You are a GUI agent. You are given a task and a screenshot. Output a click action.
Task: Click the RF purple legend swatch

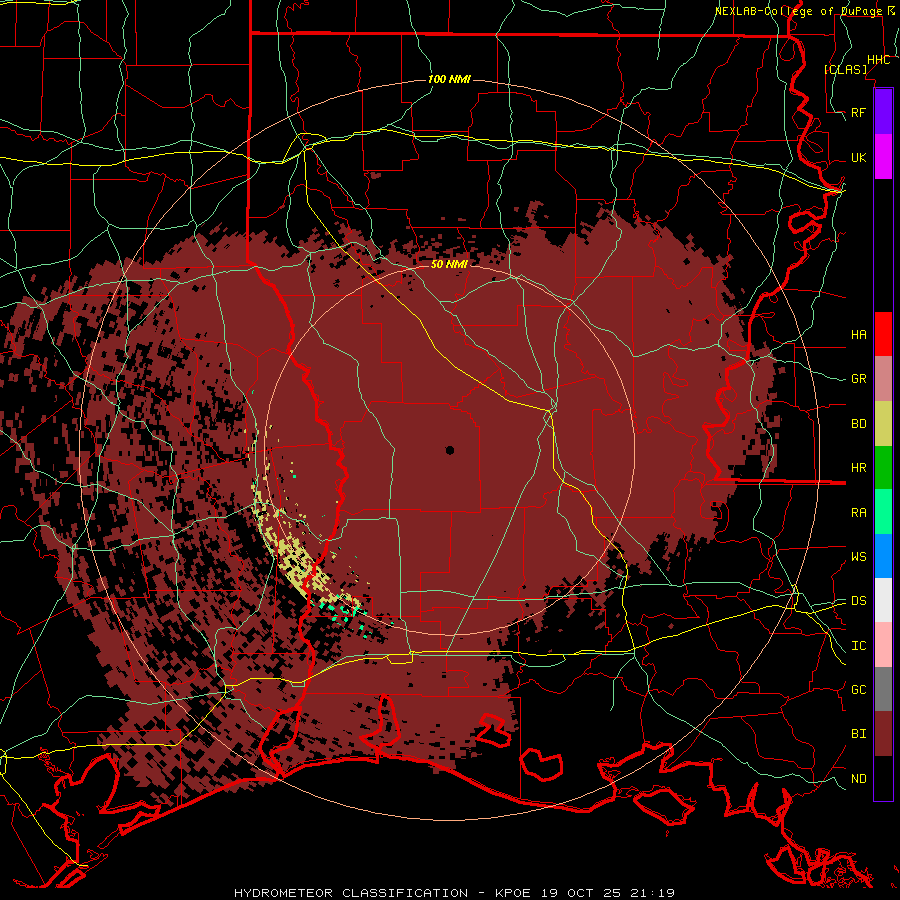[883, 111]
